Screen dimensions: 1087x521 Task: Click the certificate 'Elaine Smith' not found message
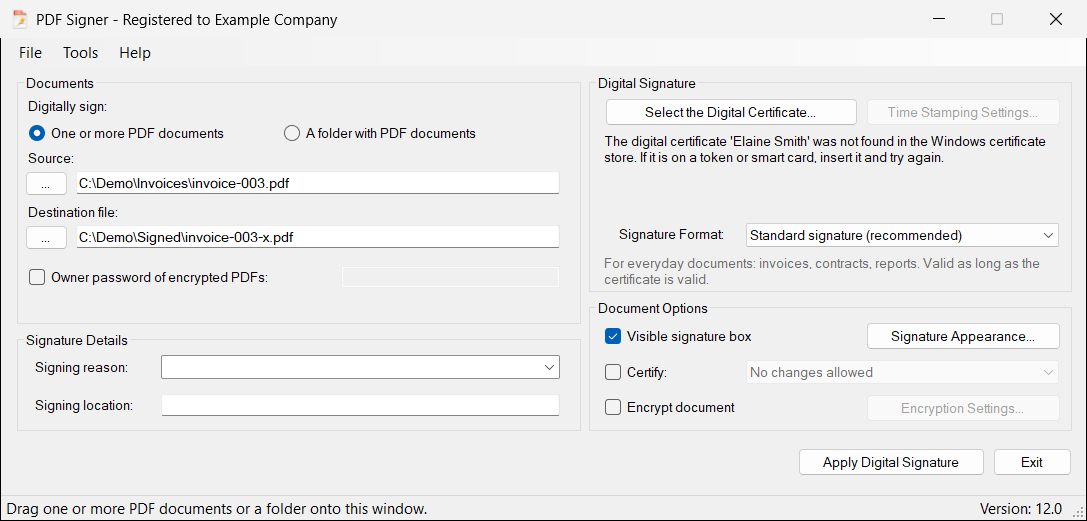click(825, 149)
